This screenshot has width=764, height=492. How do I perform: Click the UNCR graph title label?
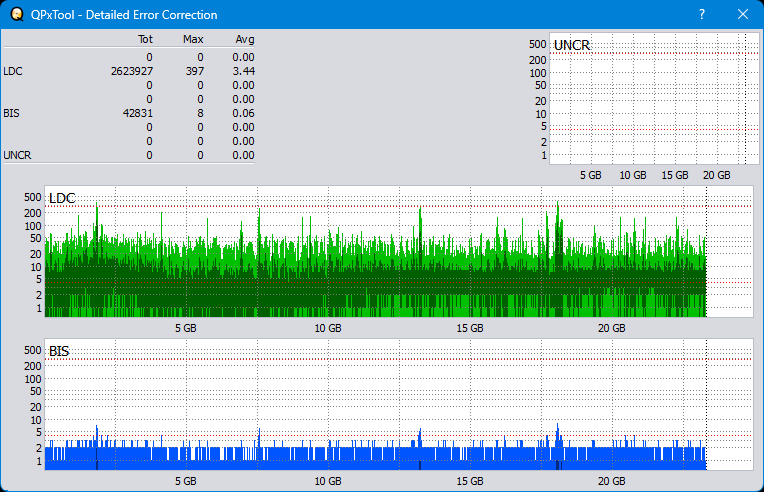572,46
